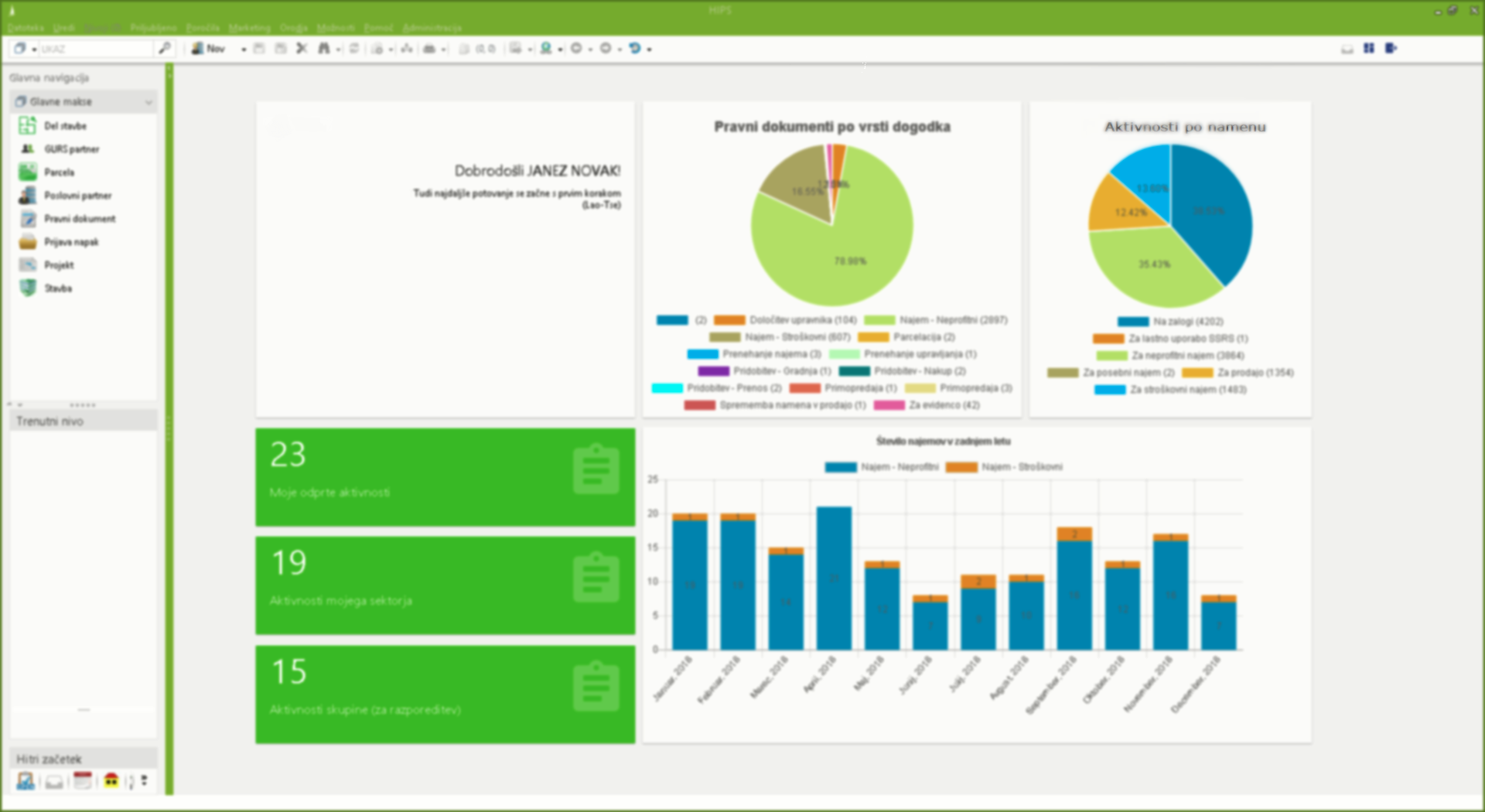Open Pravni dokument form

tap(79, 218)
